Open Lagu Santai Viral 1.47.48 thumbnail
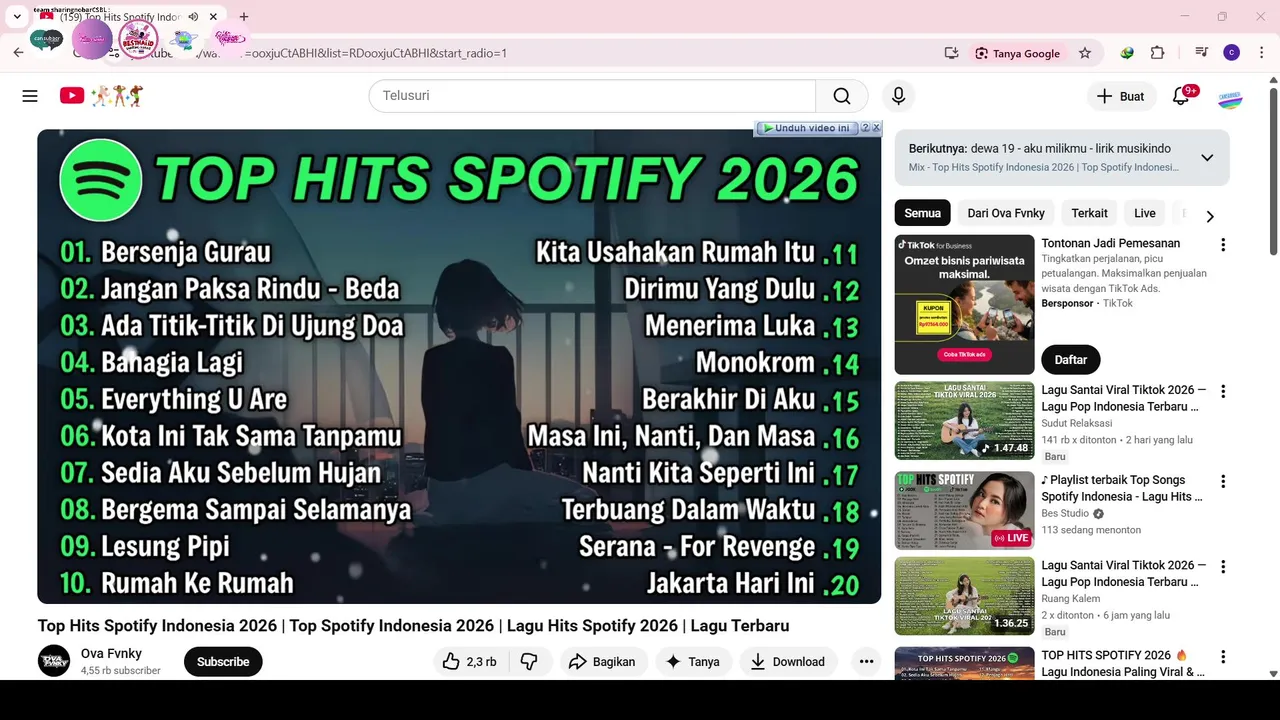 click(x=964, y=421)
